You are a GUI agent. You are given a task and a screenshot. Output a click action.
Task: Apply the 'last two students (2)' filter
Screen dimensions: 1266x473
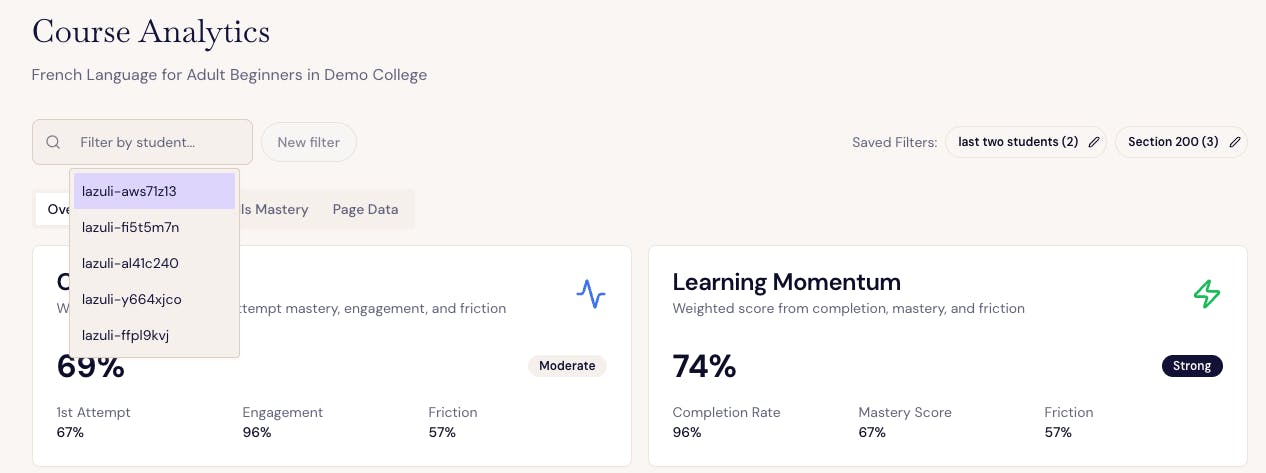(1017, 142)
